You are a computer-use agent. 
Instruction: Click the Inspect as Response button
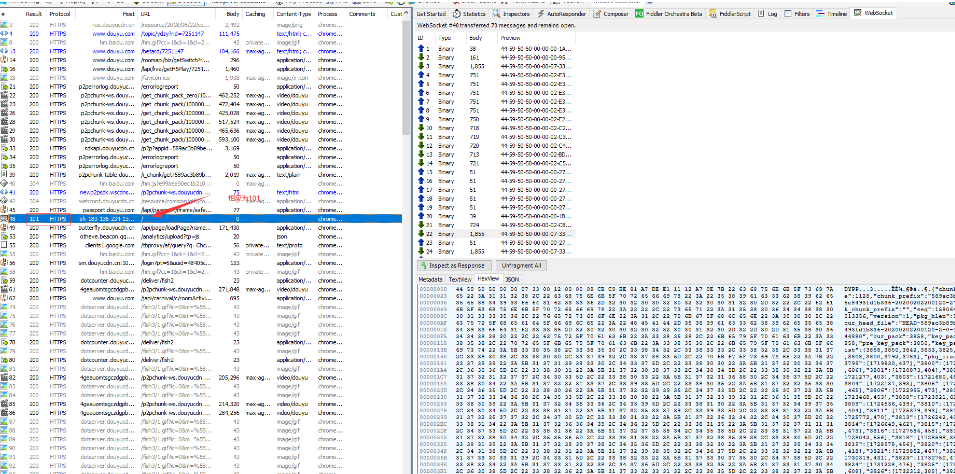[453, 266]
